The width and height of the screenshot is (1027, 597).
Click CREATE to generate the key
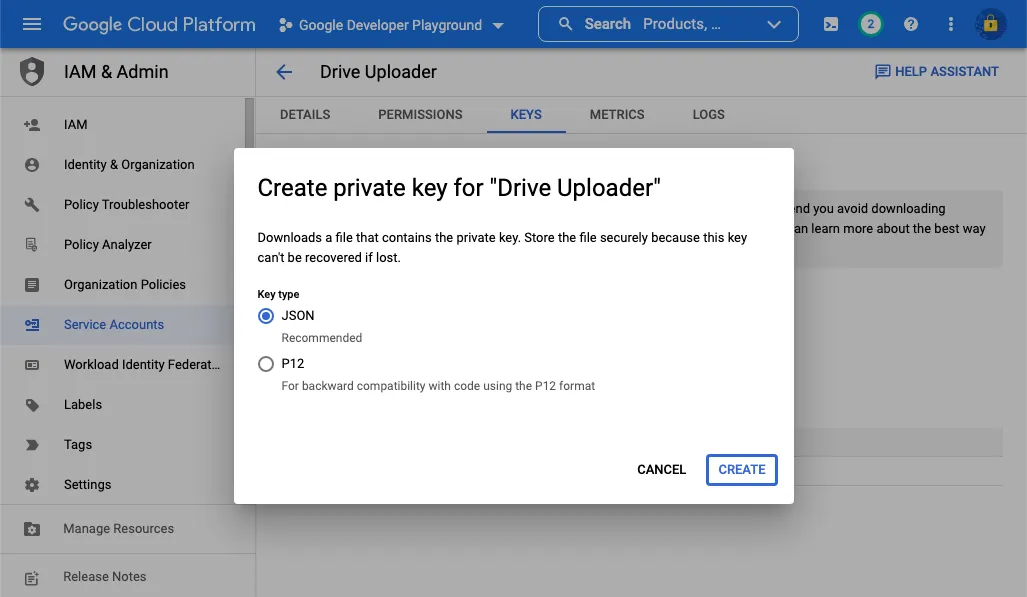(x=741, y=469)
